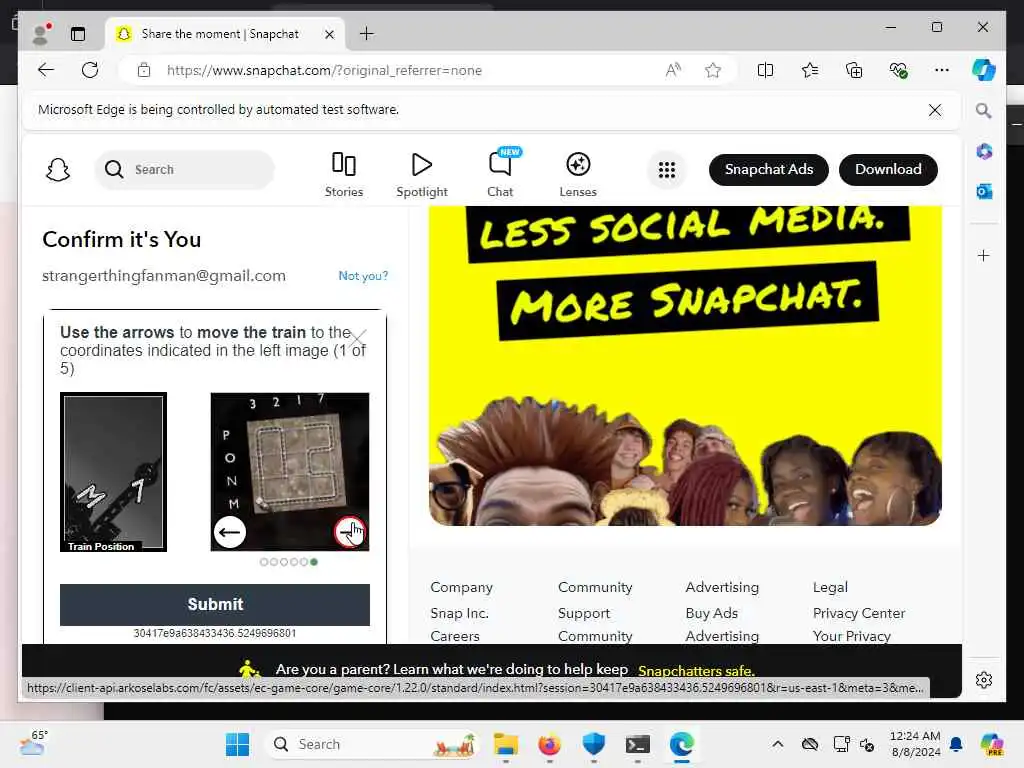Add a sidebar app with the plus
This screenshot has height=768, width=1024.
coord(984,255)
